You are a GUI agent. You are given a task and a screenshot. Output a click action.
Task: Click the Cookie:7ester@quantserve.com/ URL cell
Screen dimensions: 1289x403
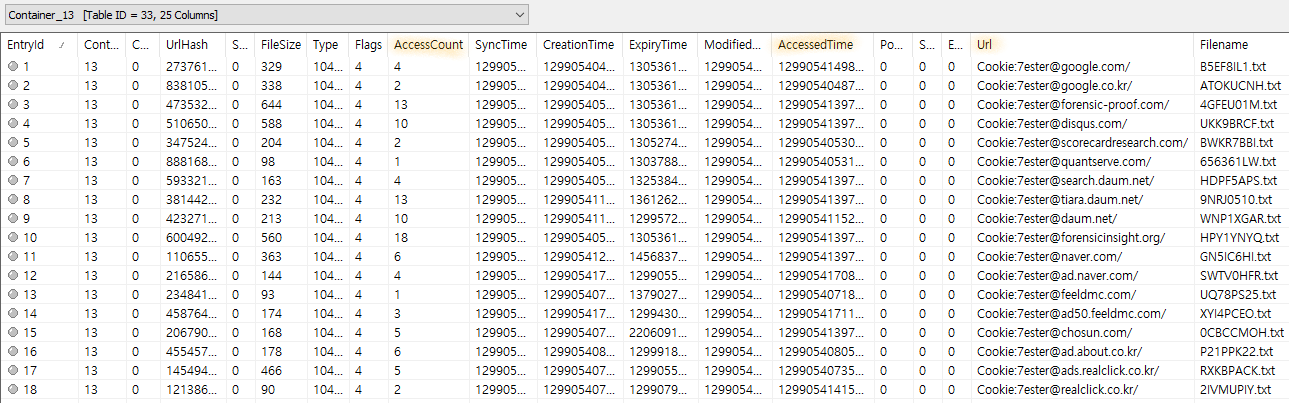click(1064, 161)
